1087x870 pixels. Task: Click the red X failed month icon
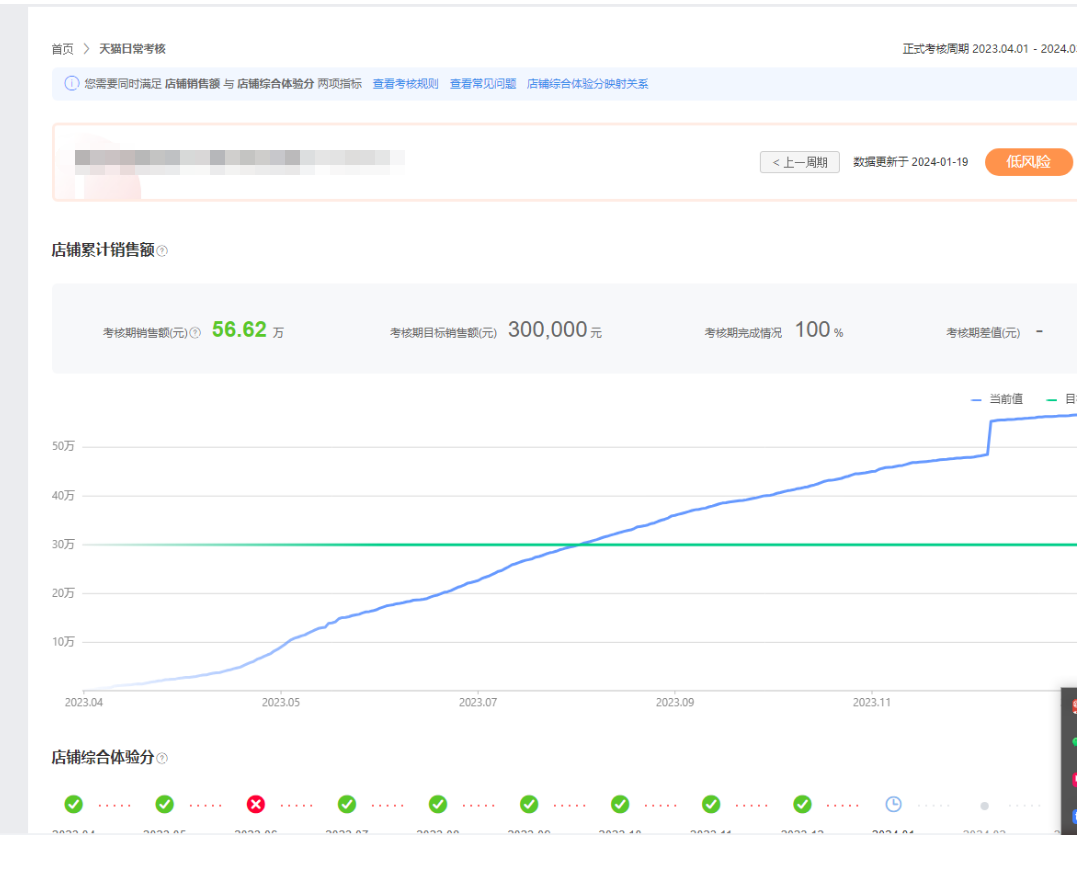coord(256,804)
